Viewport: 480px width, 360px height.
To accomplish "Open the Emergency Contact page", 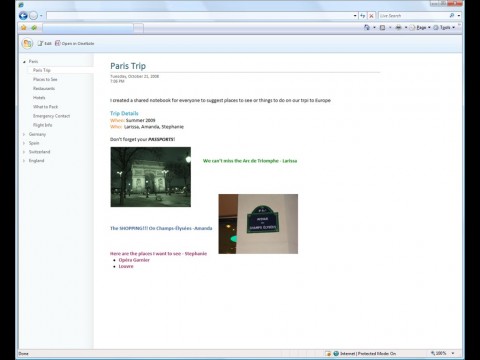I will [51, 116].
